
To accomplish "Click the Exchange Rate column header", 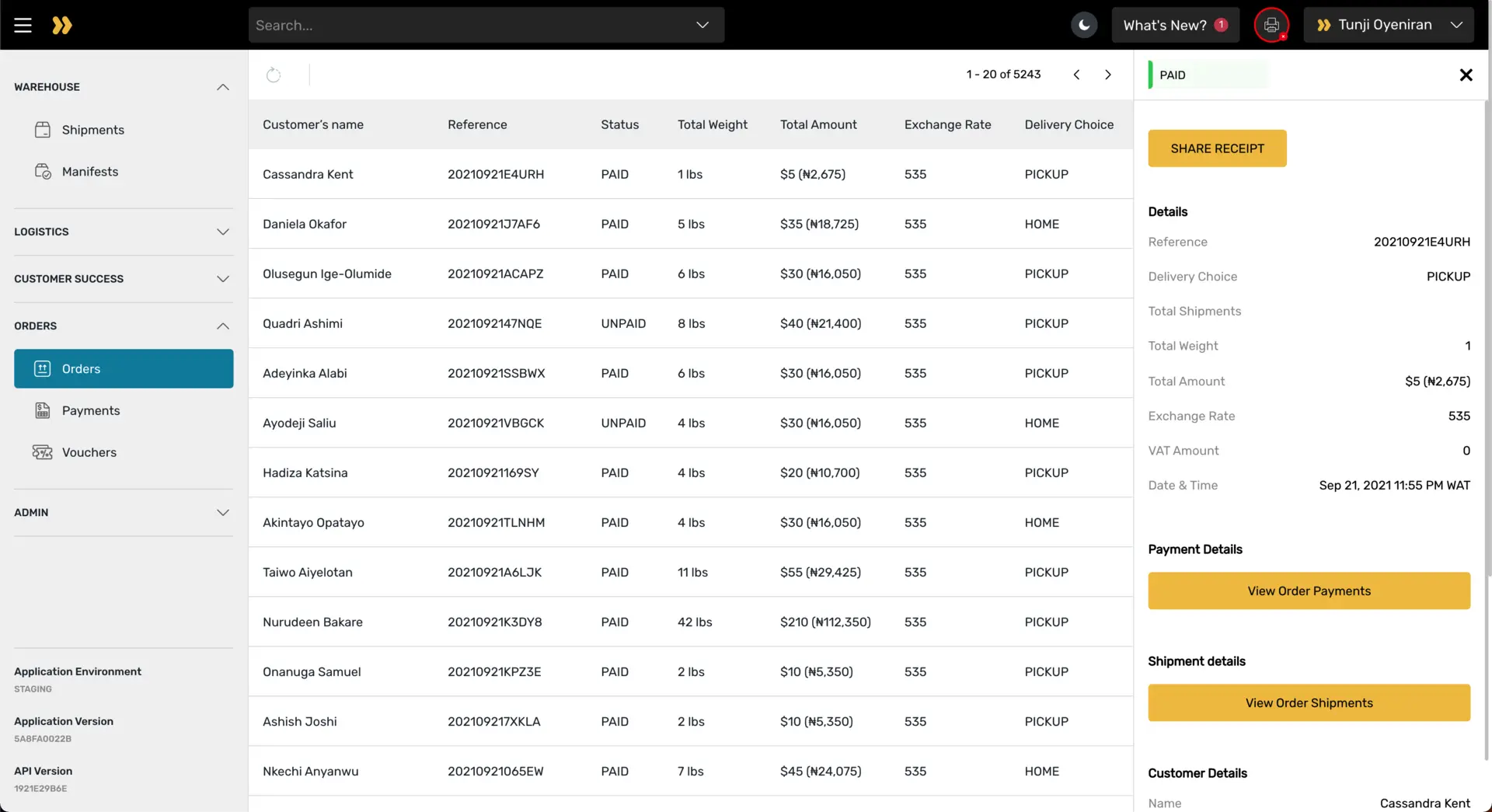I will 947,124.
